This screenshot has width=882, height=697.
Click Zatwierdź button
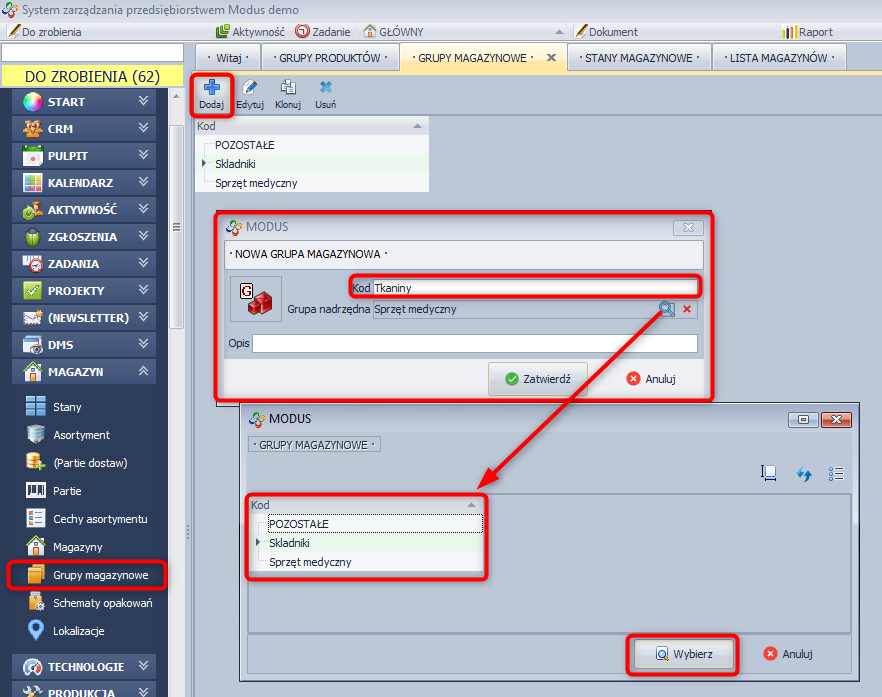click(x=538, y=379)
